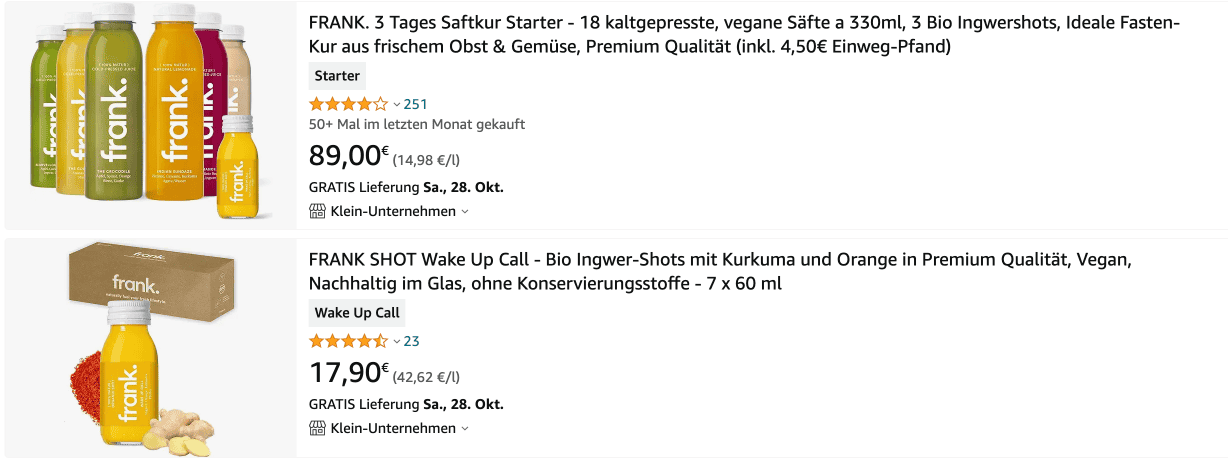
Task: Click Klein-Unternehmen label on first product
Action: pos(393,211)
